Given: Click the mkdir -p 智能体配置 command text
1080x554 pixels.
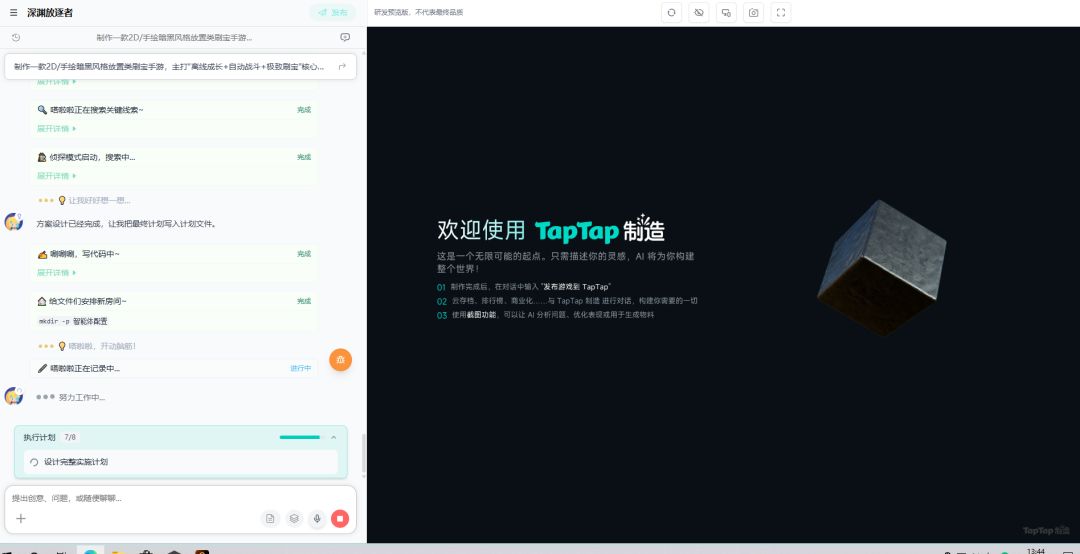Looking at the screenshot, I should 73,321.
